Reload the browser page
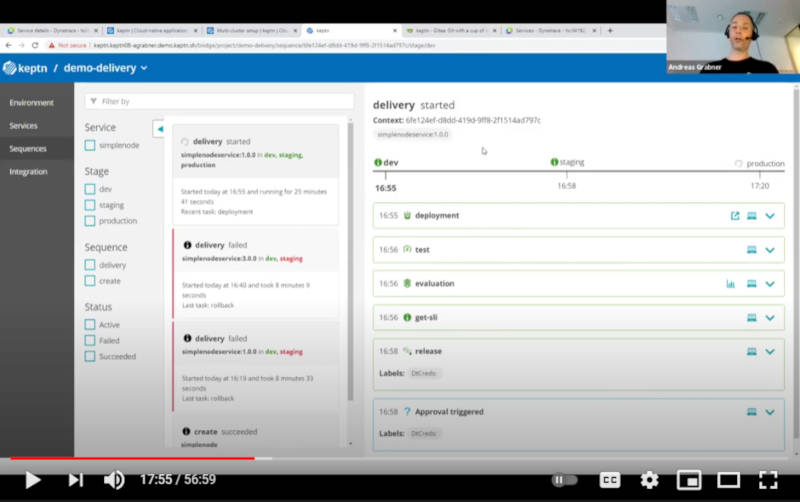This screenshot has height=502, width=800. (x=35, y=45)
